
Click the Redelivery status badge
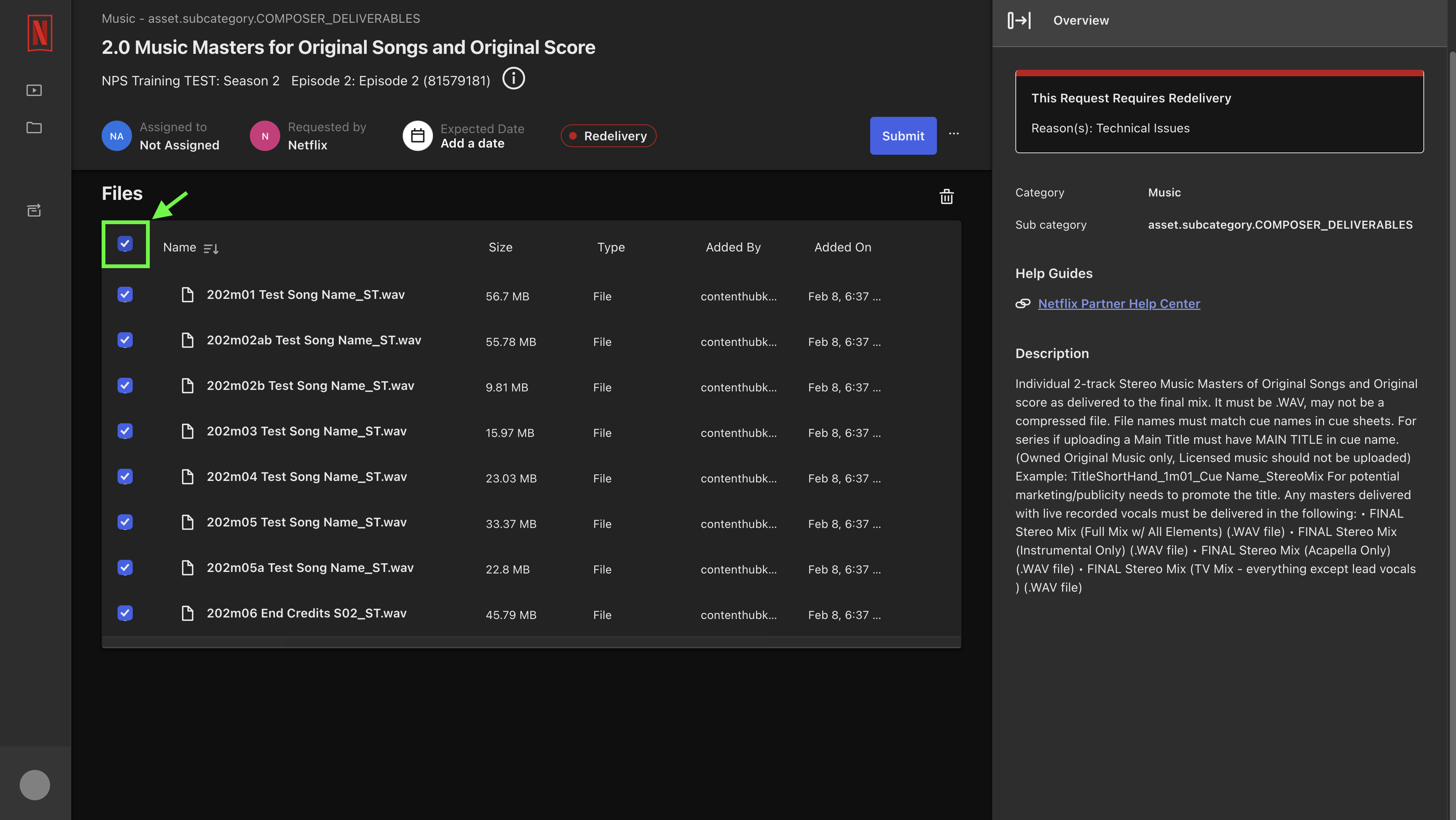(608, 136)
